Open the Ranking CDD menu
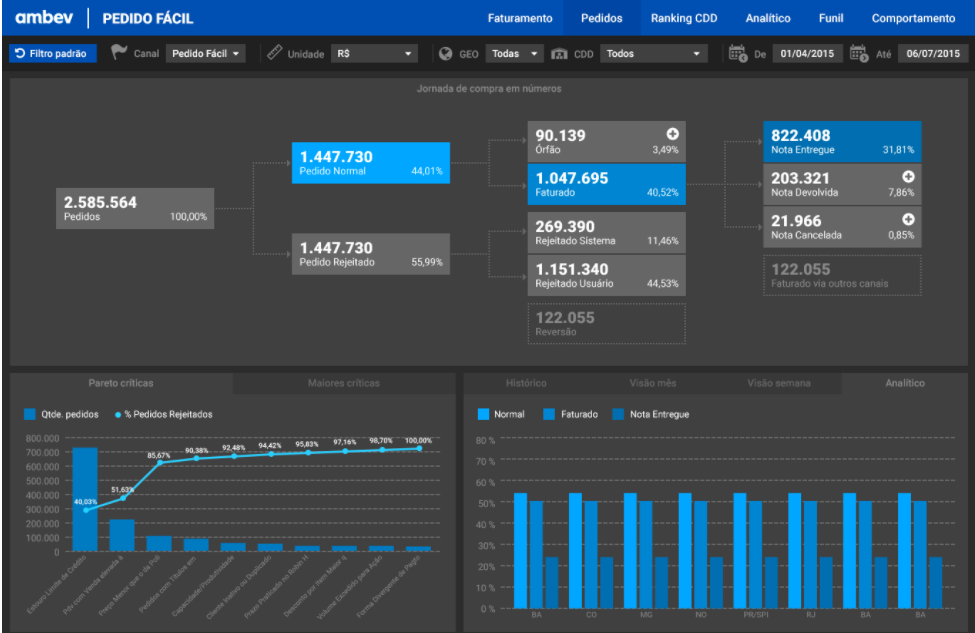 [x=684, y=18]
